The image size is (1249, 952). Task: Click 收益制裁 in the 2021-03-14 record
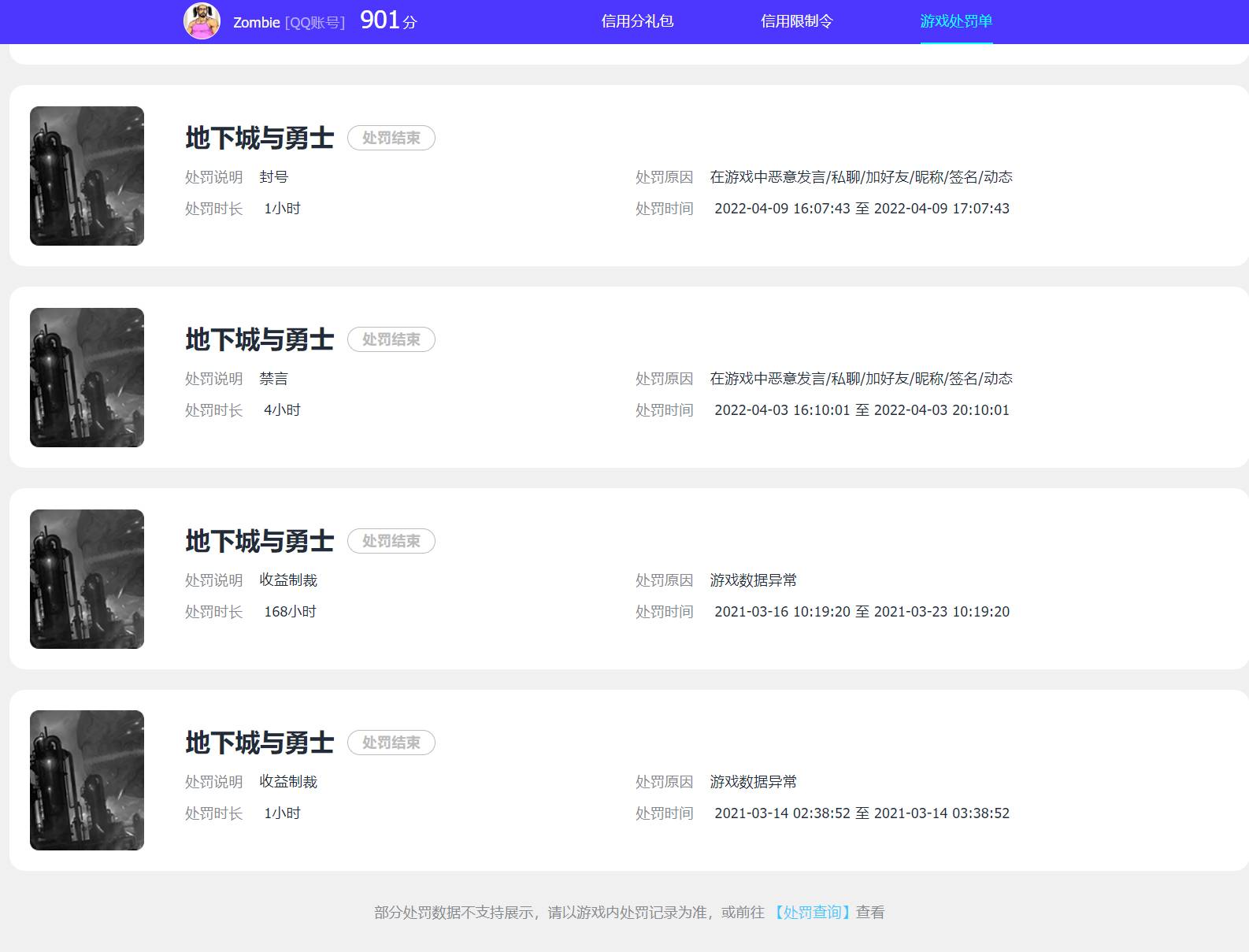pos(288,782)
